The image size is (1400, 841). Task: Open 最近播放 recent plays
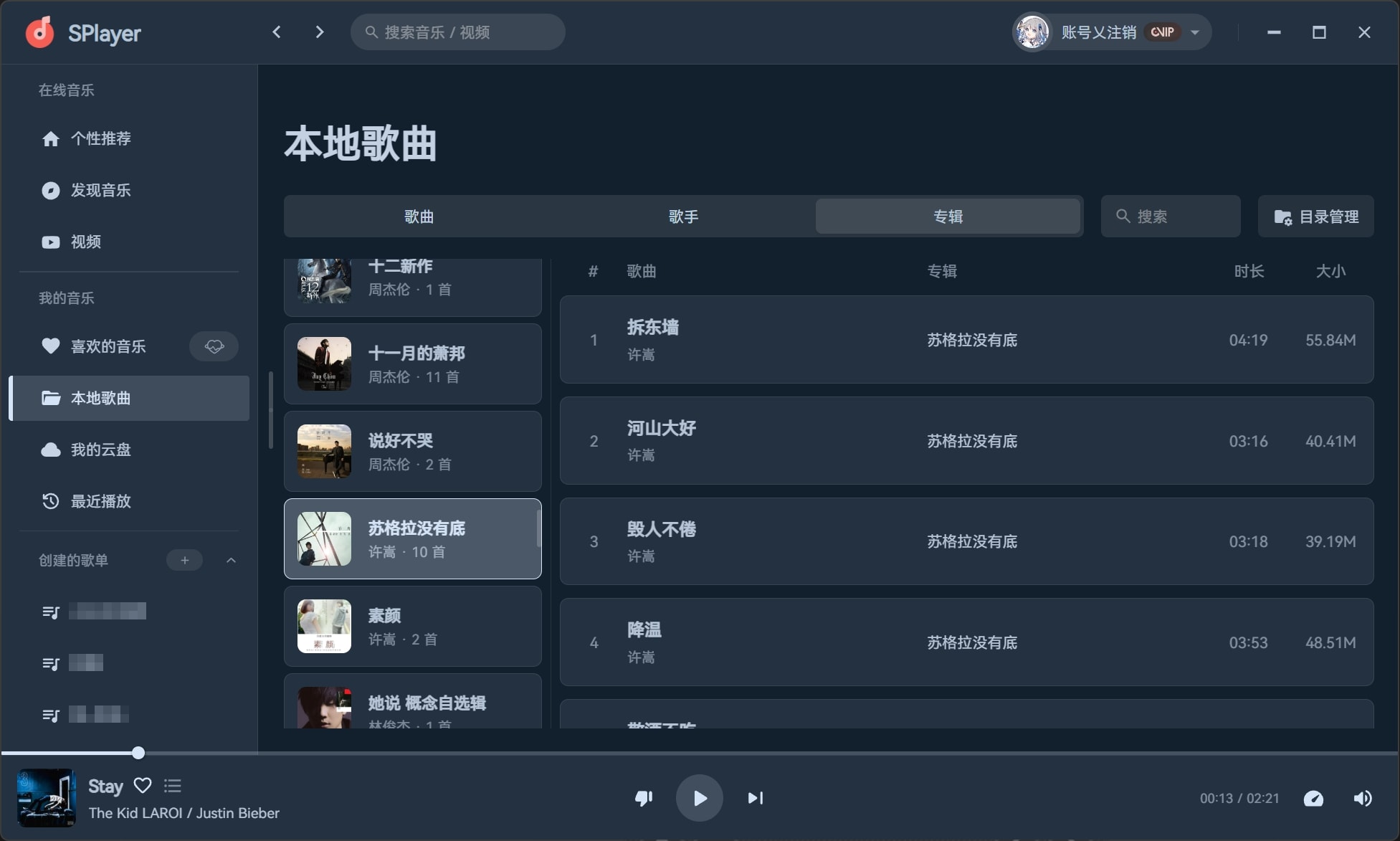point(99,501)
